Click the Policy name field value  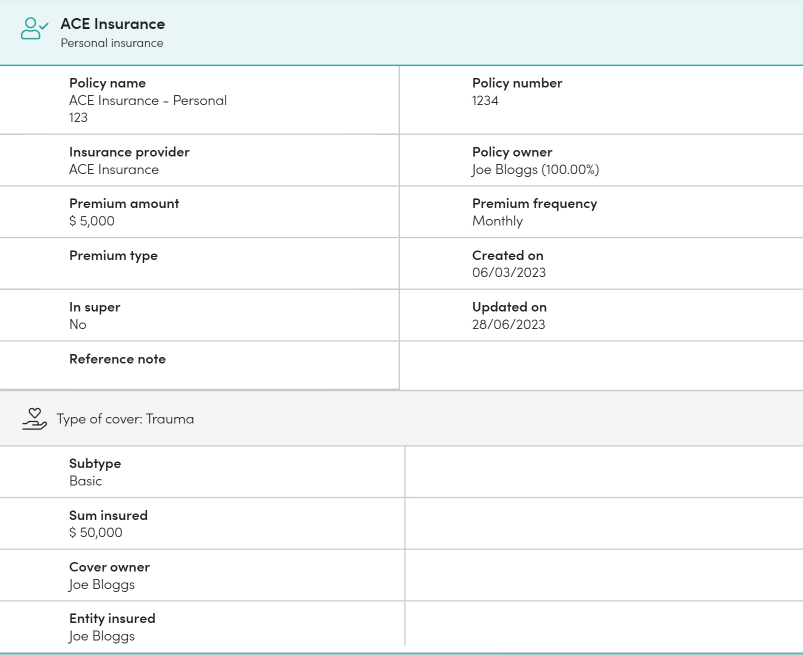(x=147, y=100)
